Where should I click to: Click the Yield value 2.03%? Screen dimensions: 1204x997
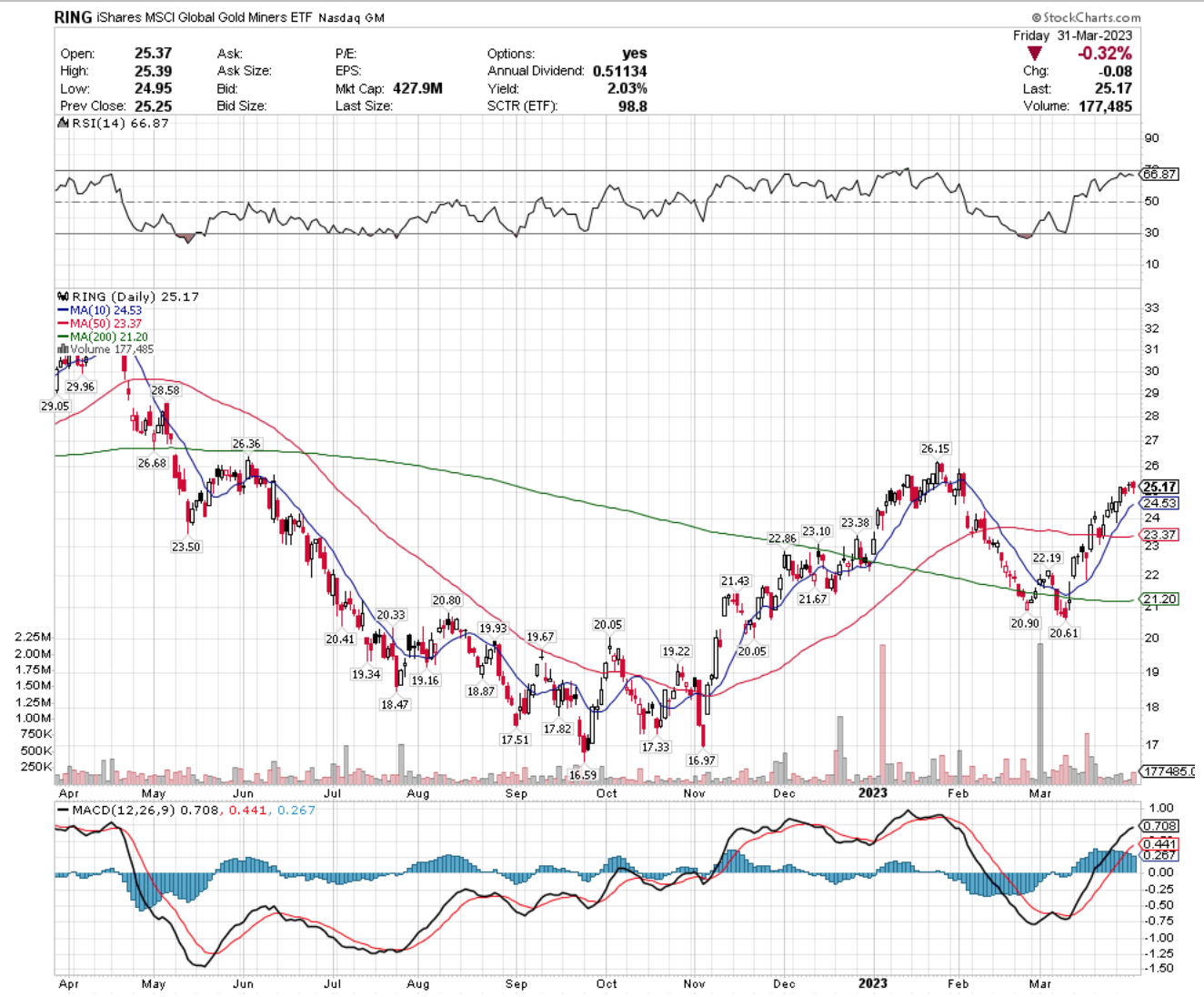point(627,88)
